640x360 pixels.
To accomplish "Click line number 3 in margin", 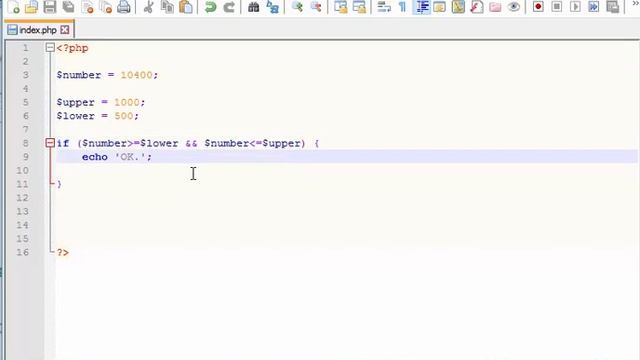I will point(25,75).
